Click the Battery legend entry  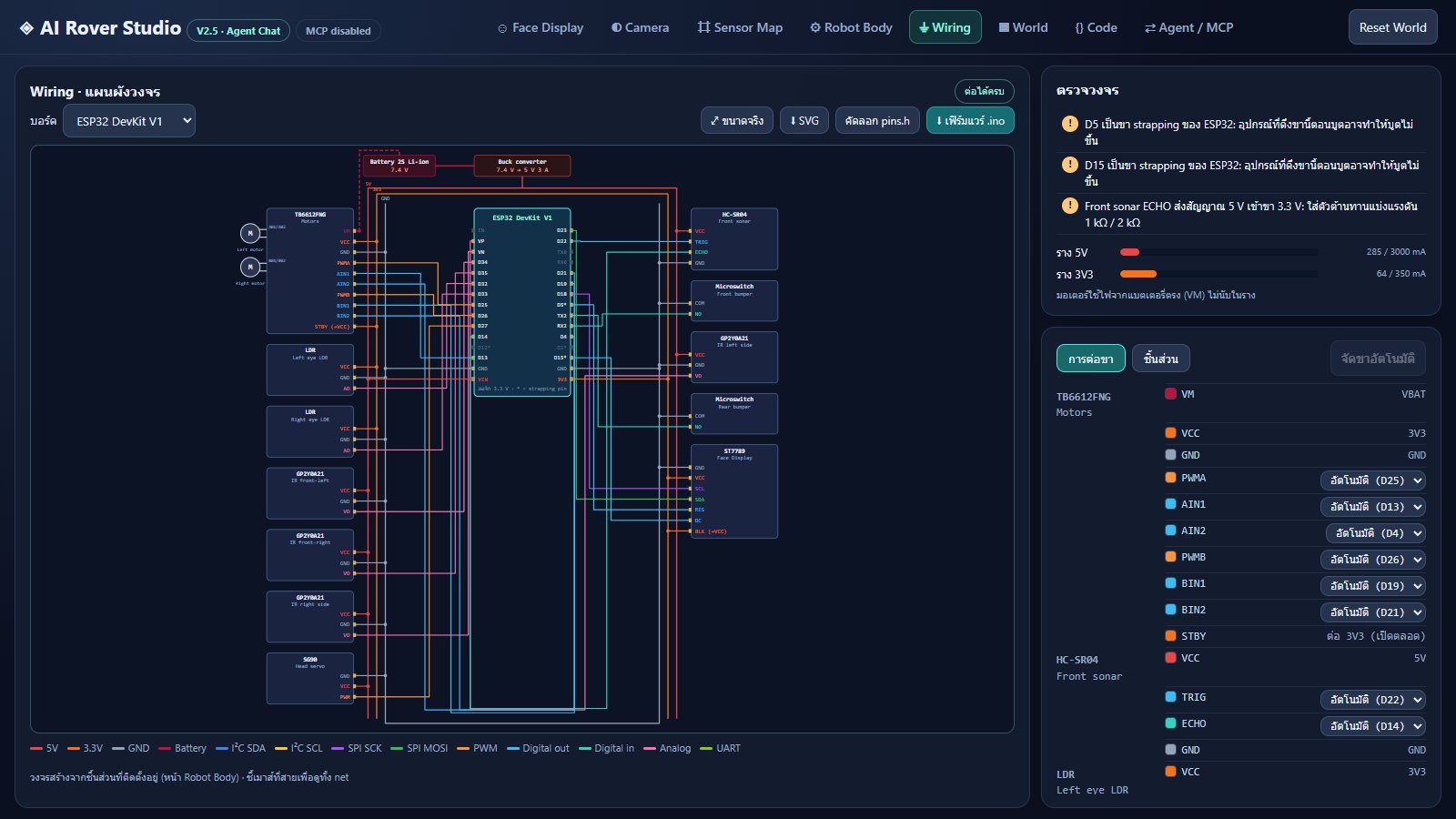tap(182, 748)
